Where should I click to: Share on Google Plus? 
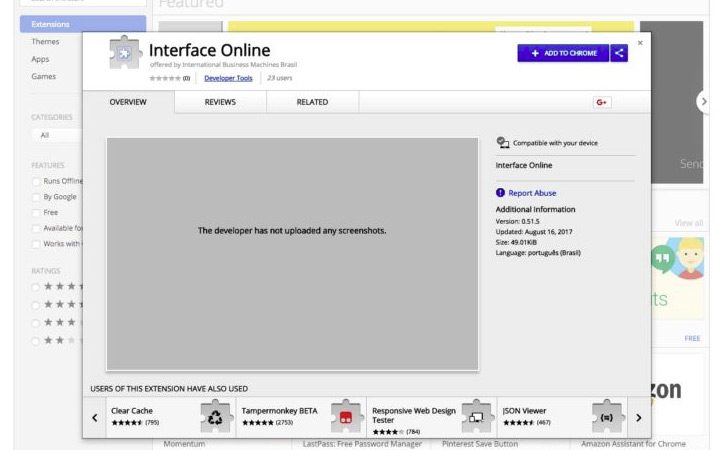[602, 102]
